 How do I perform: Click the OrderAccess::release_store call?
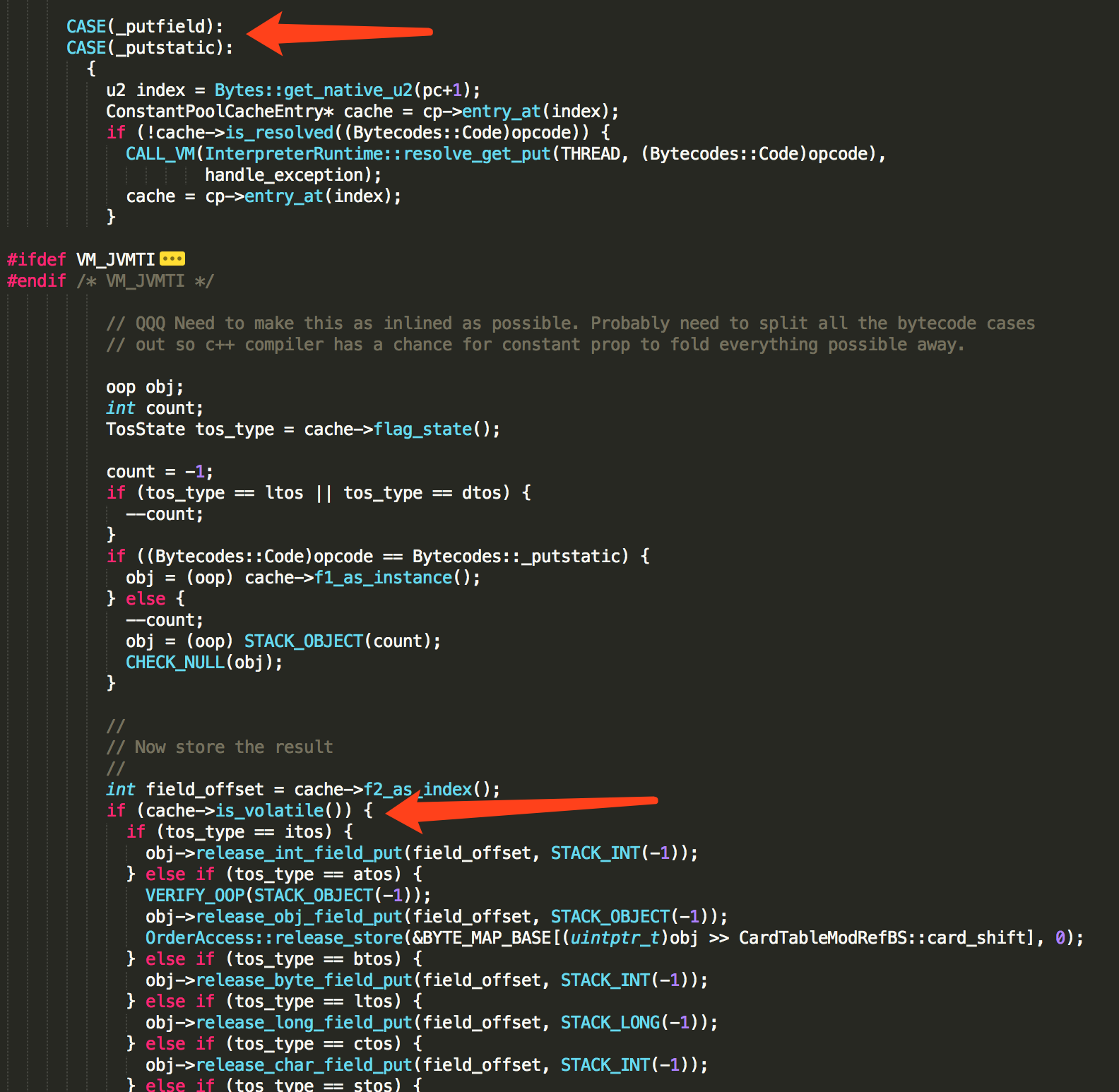point(273,938)
